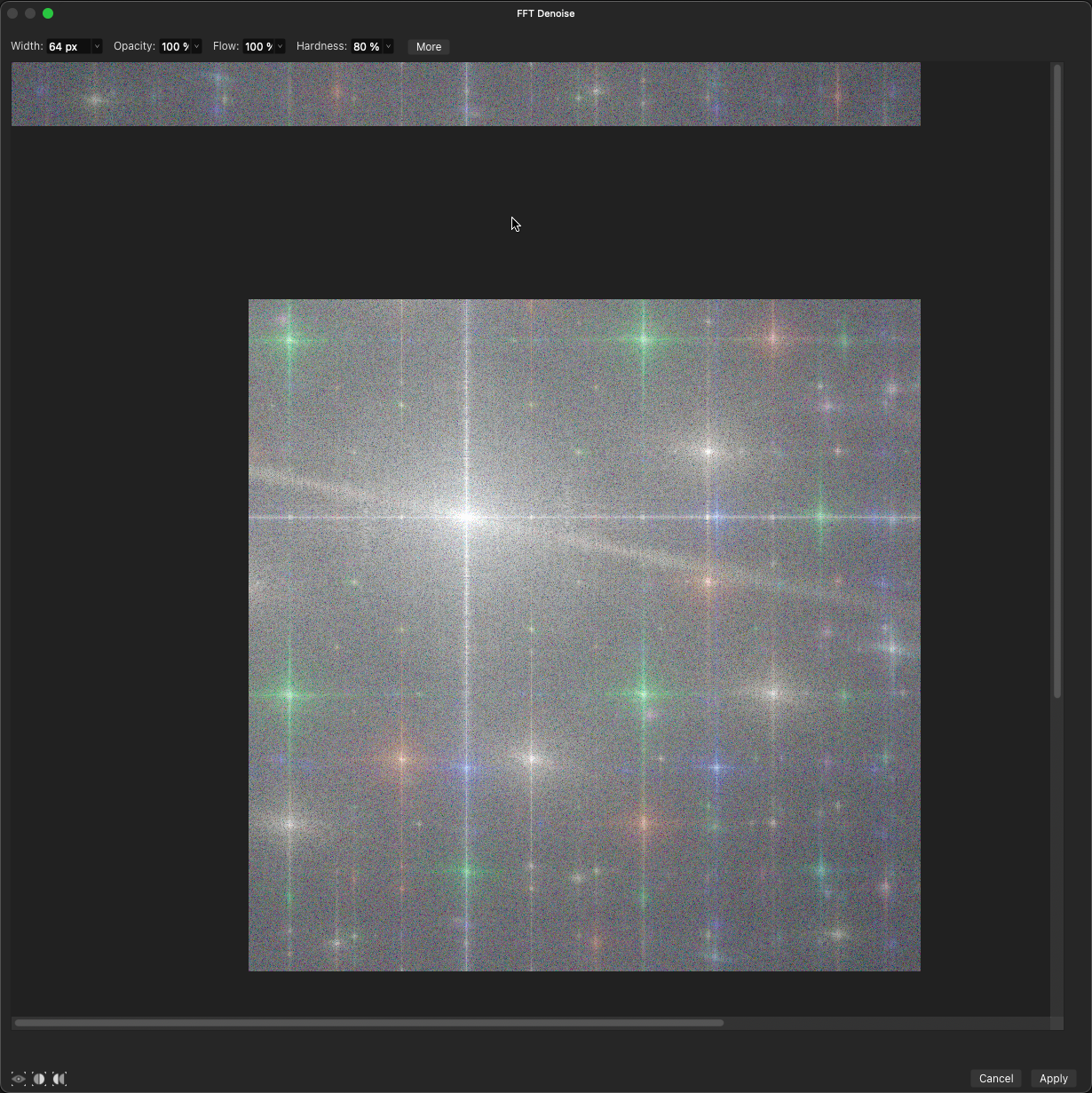This screenshot has height=1093, width=1092.
Task: Click the bright center of the FFT spectrum
Action: [x=468, y=515]
